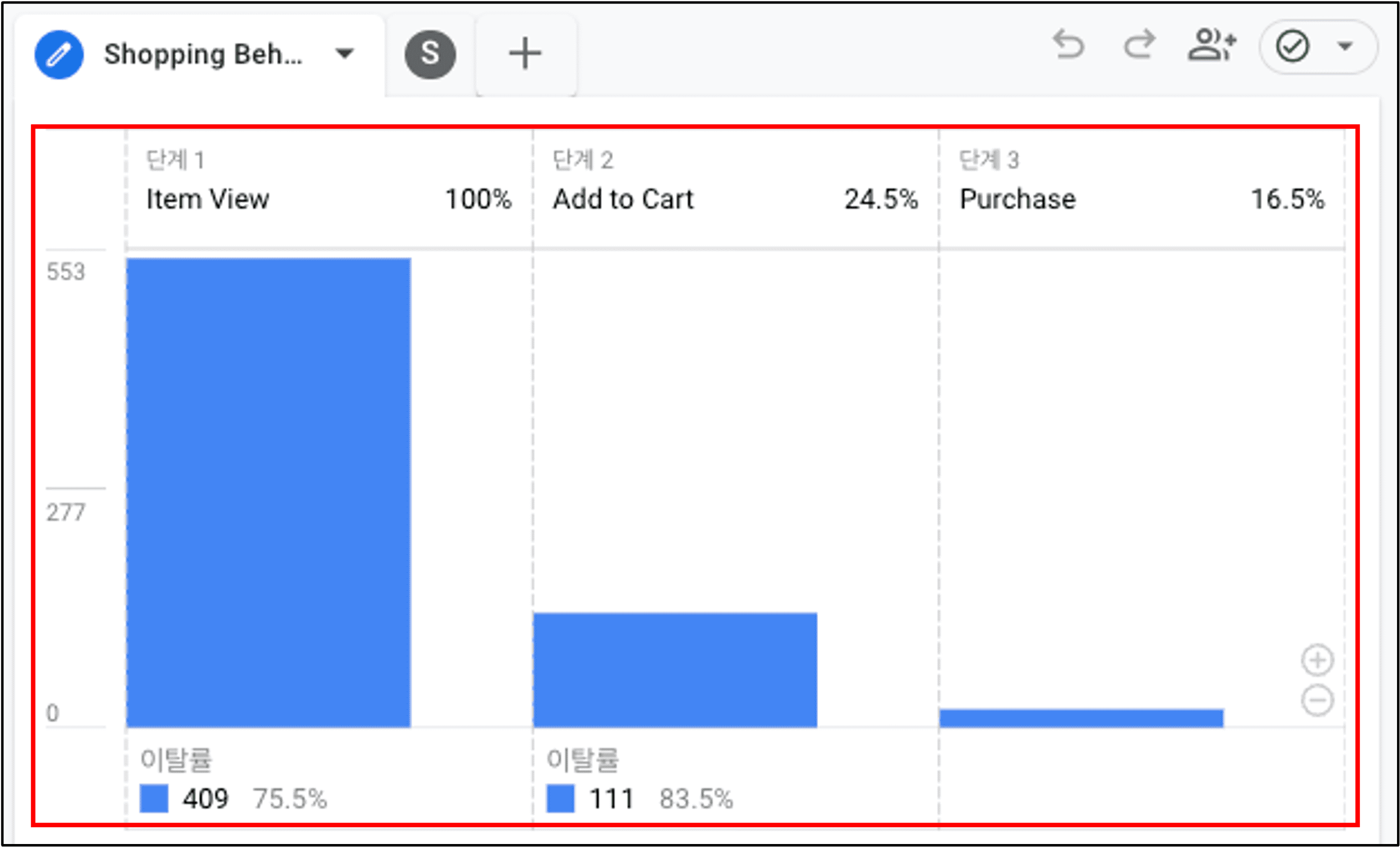
Task: Expand the Shopping Beh... tab dropdown arrow
Action: tap(344, 54)
